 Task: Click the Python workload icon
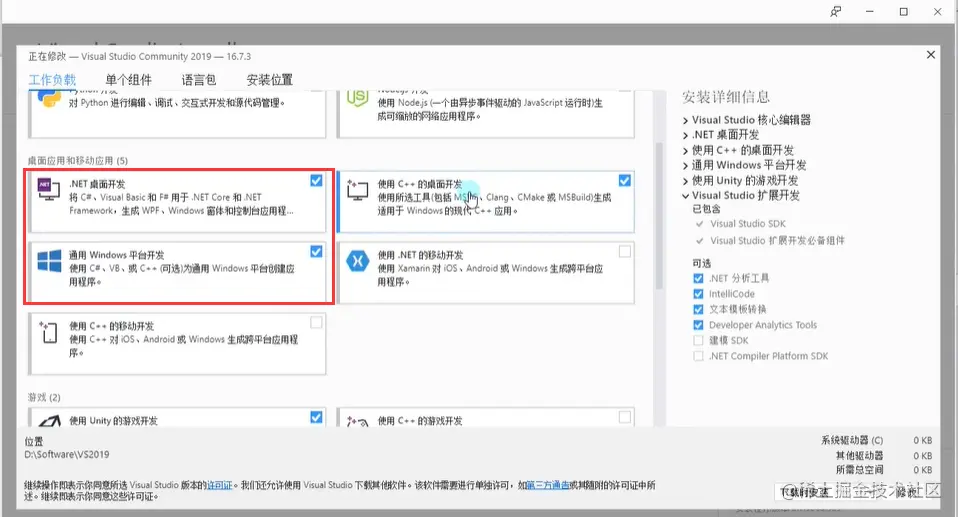(49, 98)
